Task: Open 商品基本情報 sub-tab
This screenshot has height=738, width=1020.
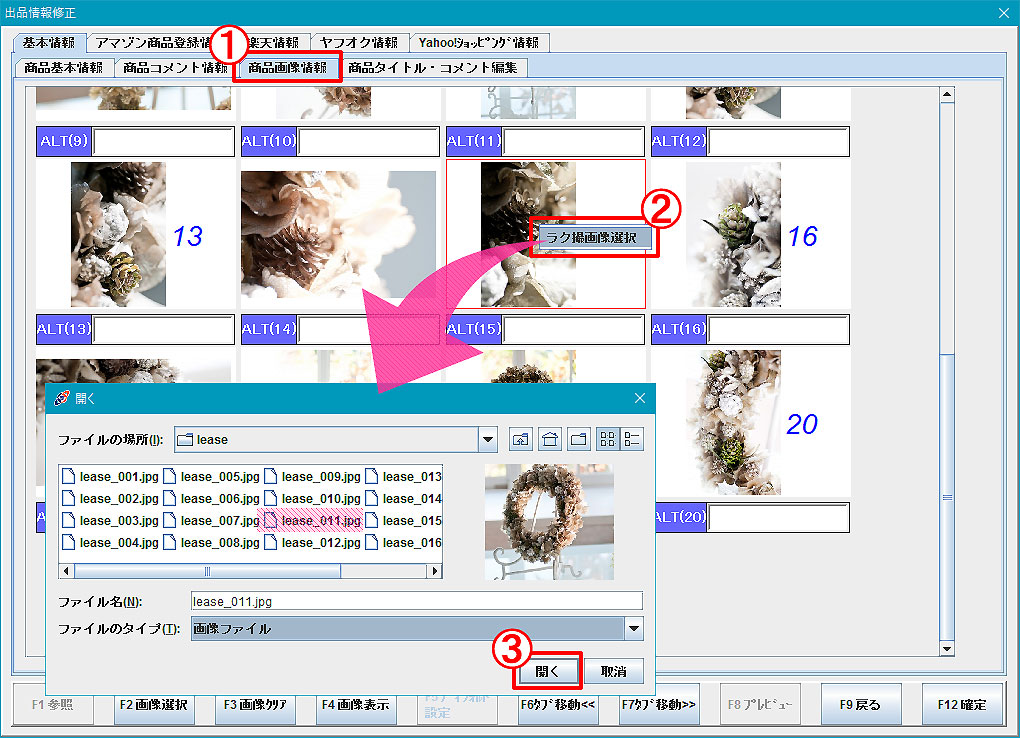Action: coord(64,67)
